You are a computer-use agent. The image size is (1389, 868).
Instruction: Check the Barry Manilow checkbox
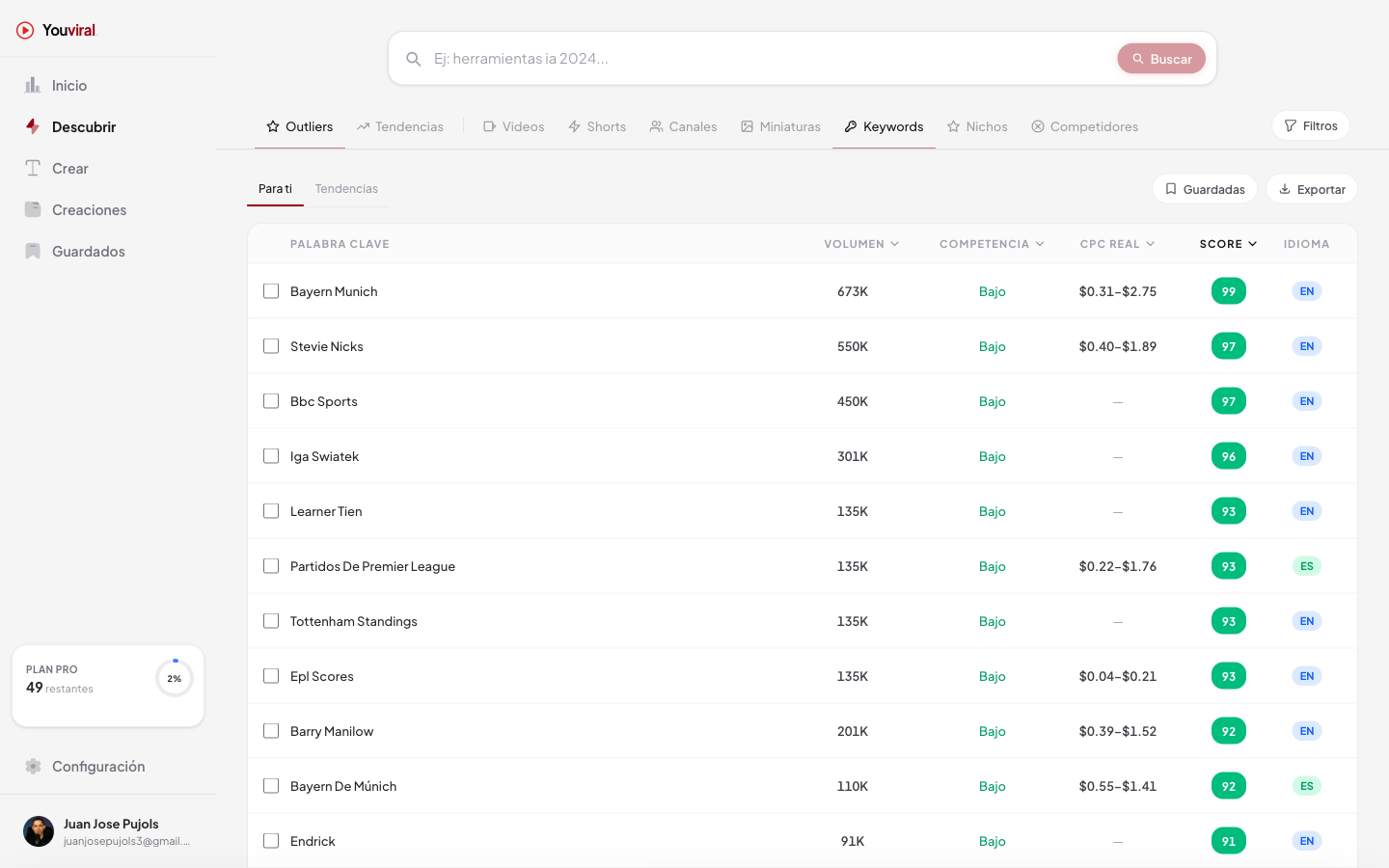pos(271,731)
